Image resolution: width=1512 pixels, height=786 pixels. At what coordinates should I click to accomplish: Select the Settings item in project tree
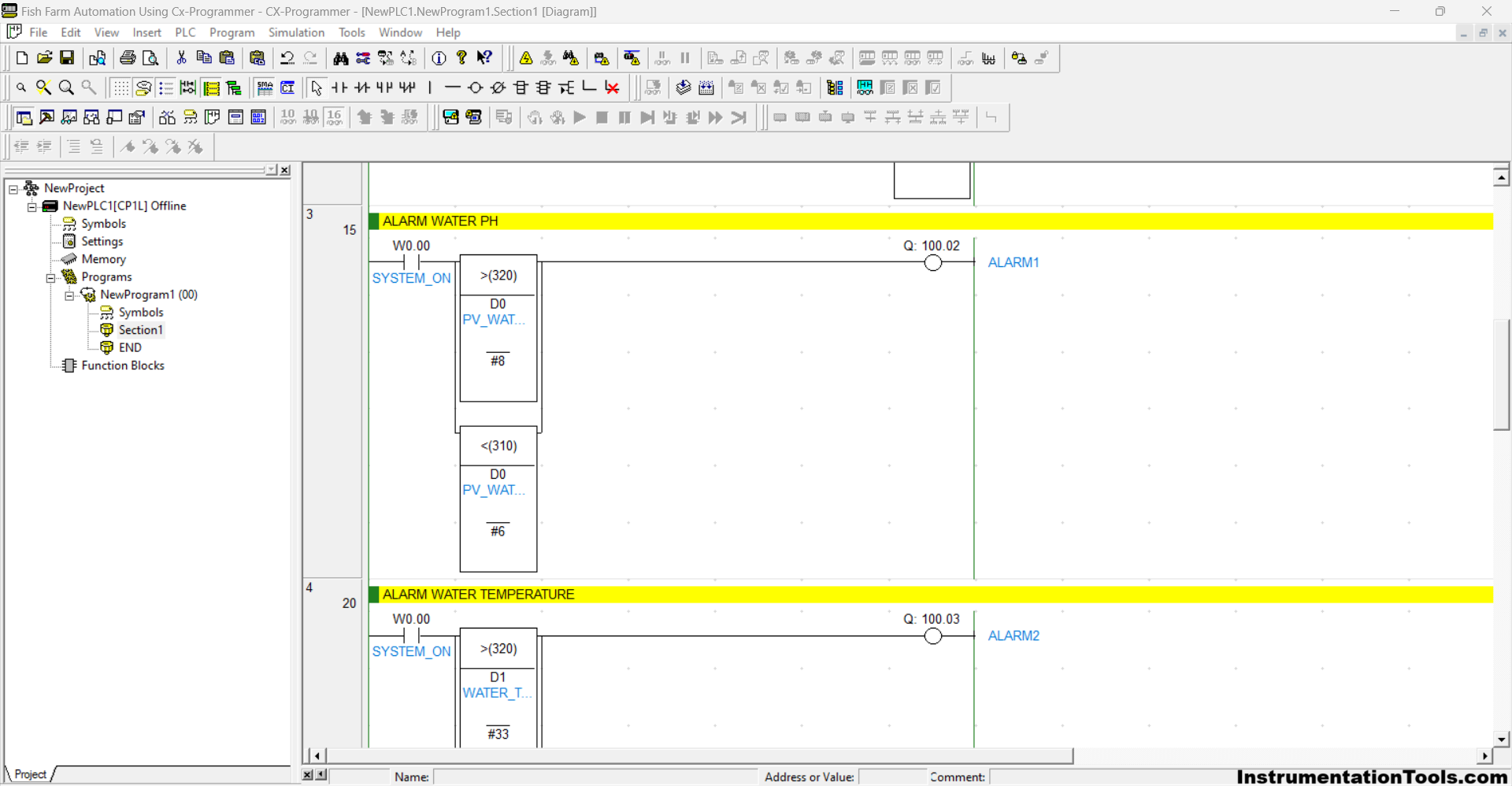102,242
